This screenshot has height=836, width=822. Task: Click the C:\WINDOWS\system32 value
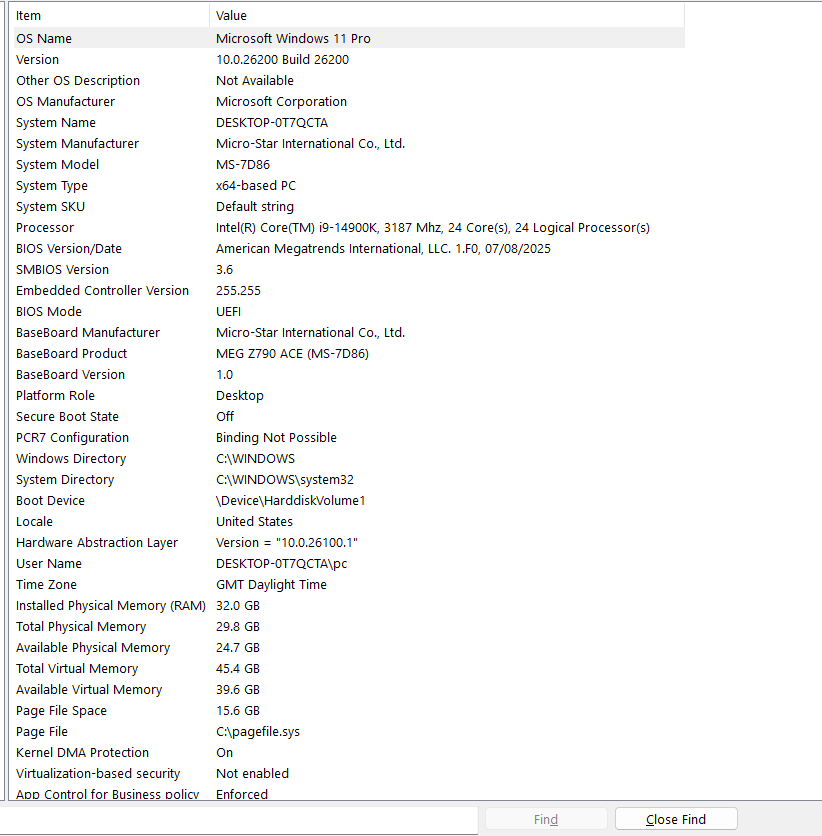tap(285, 479)
